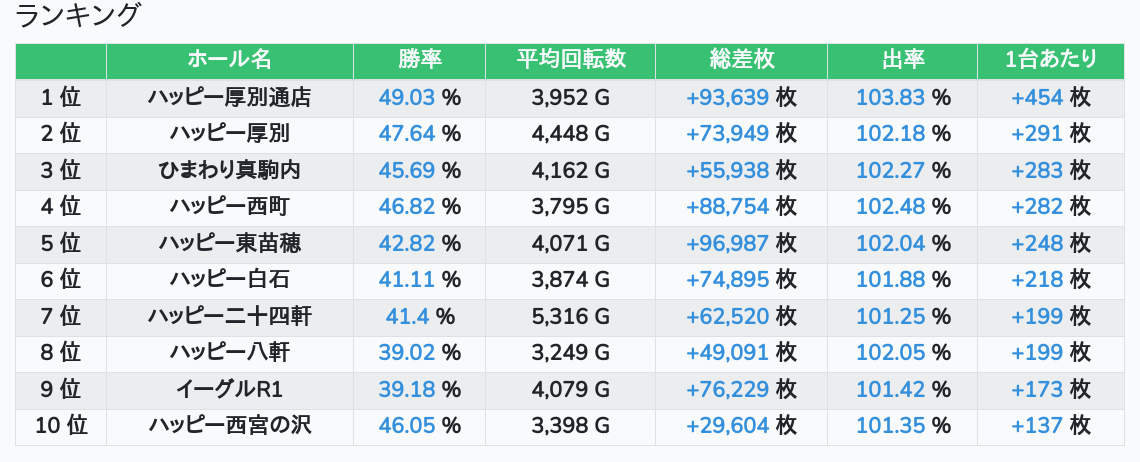This screenshot has height=462, width=1140.
Task: Click the ランキング section heading
Action: pos(77,15)
